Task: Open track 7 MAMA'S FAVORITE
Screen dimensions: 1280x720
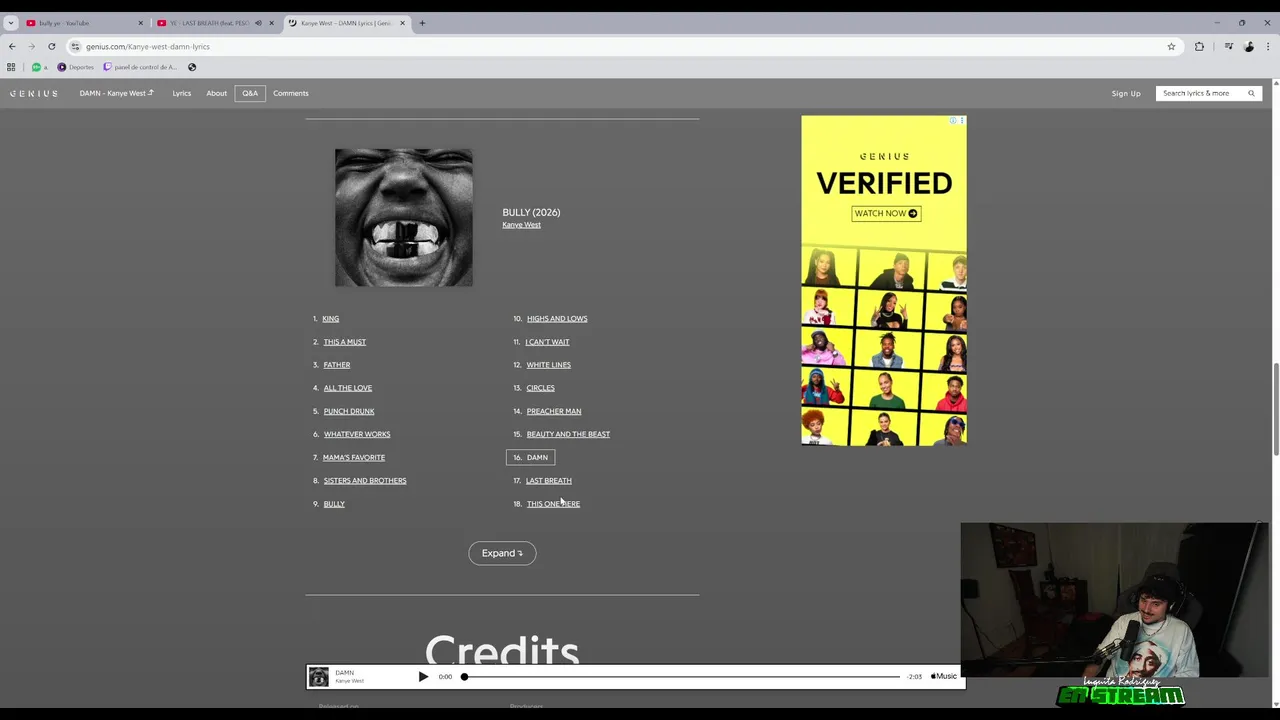Action: point(354,457)
